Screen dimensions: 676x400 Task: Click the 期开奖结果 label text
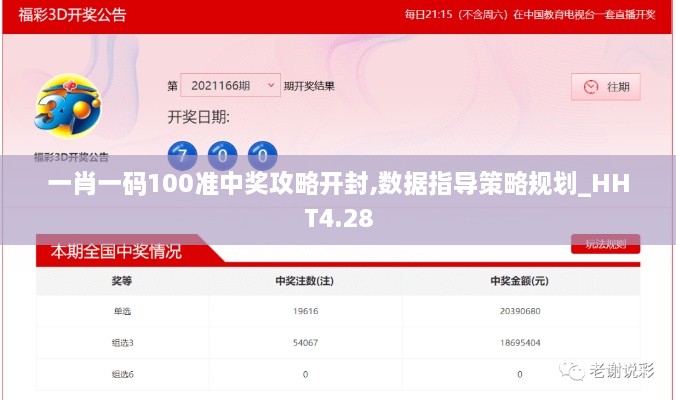click(309, 86)
